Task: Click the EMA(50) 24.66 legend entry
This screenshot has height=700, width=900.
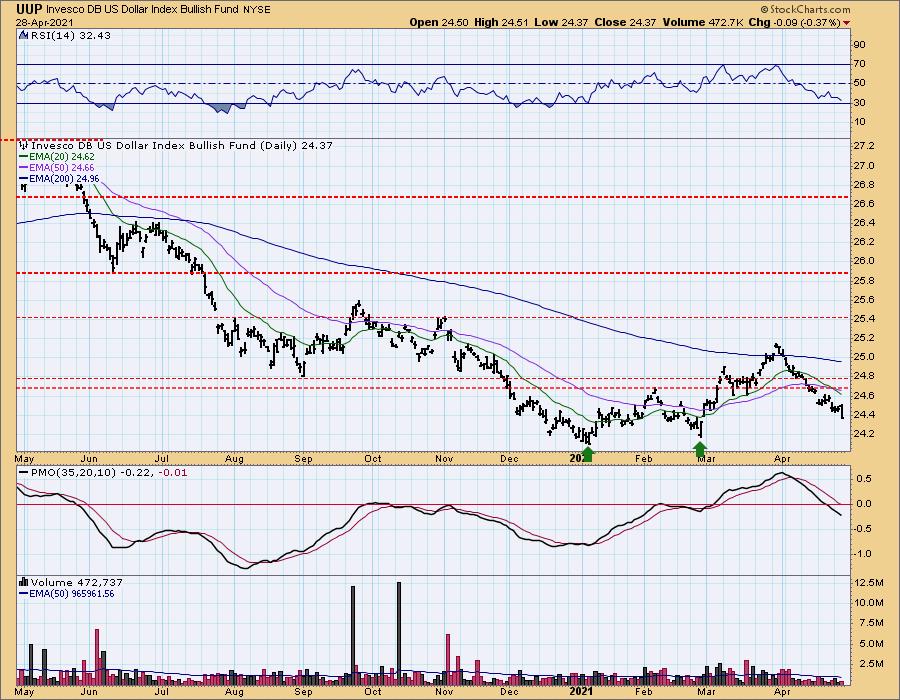Action: pyautogui.click(x=57, y=168)
